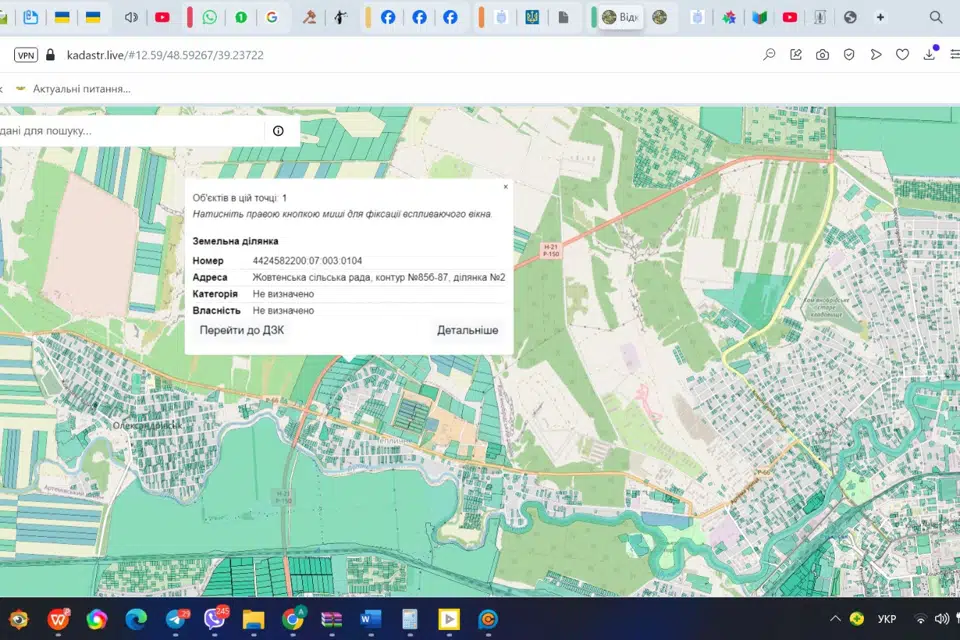Open Microsoft Word from the taskbar
960x640 pixels.
click(x=370, y=619)
